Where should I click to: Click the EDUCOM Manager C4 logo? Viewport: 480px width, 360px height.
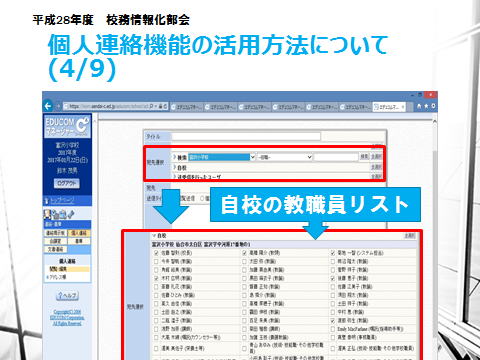point(67,126)
